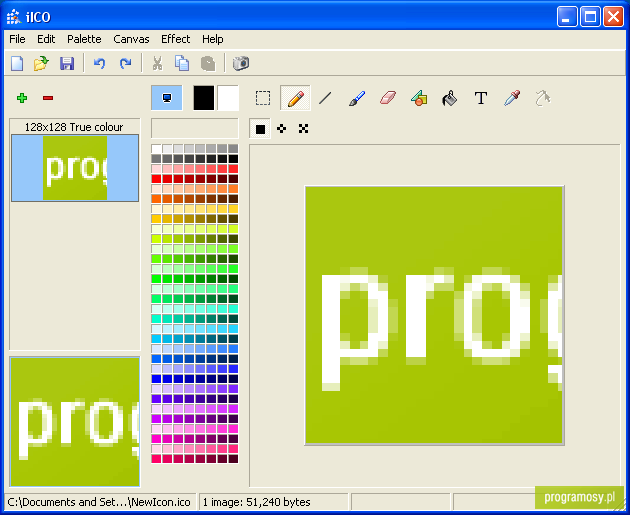Image resolution: width=630 pixels, height=515 pixels.
Task: Create a new icon file
Action: pyautogui.click(x=17, y=63)
